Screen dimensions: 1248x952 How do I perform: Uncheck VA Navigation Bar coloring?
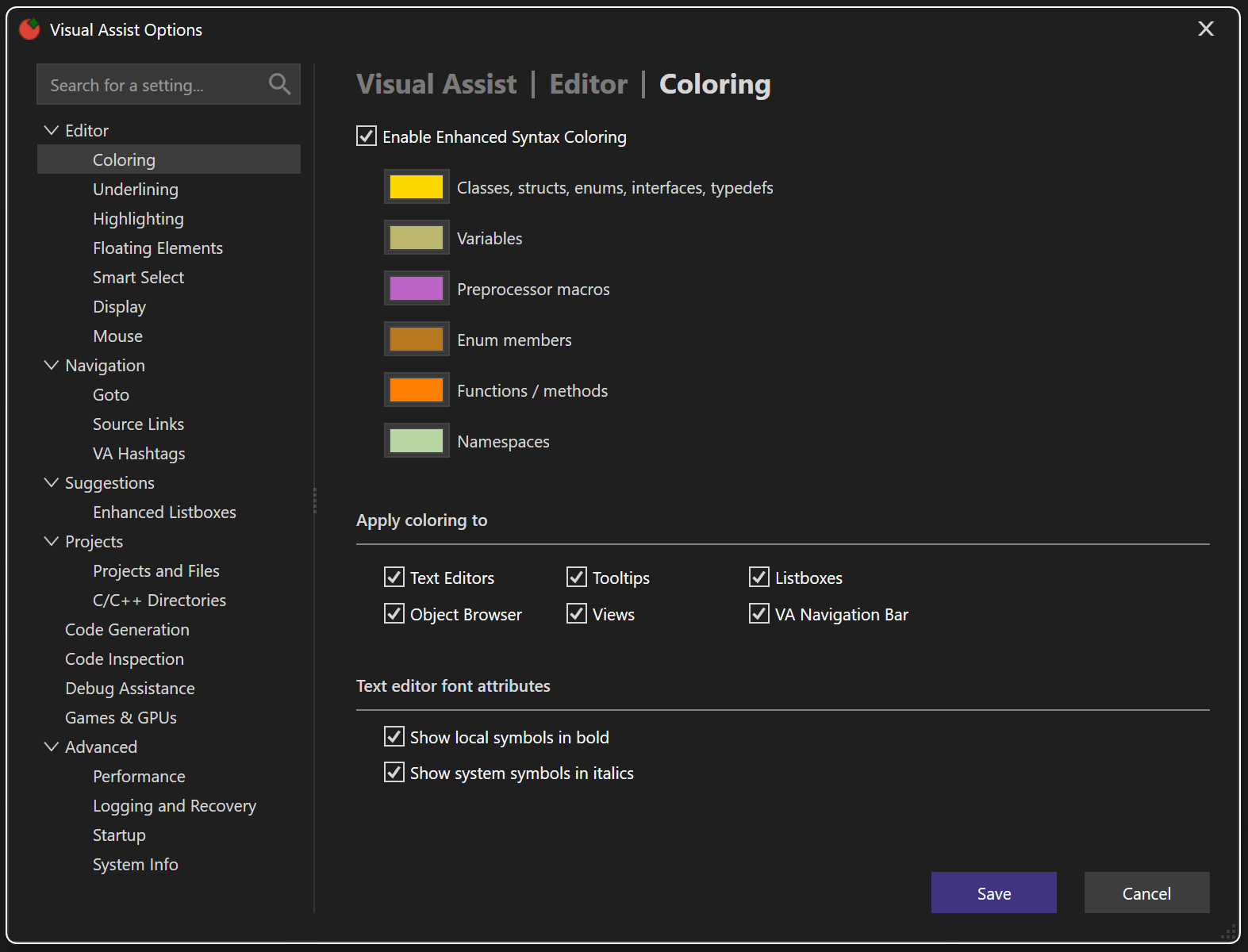[759, 614]
